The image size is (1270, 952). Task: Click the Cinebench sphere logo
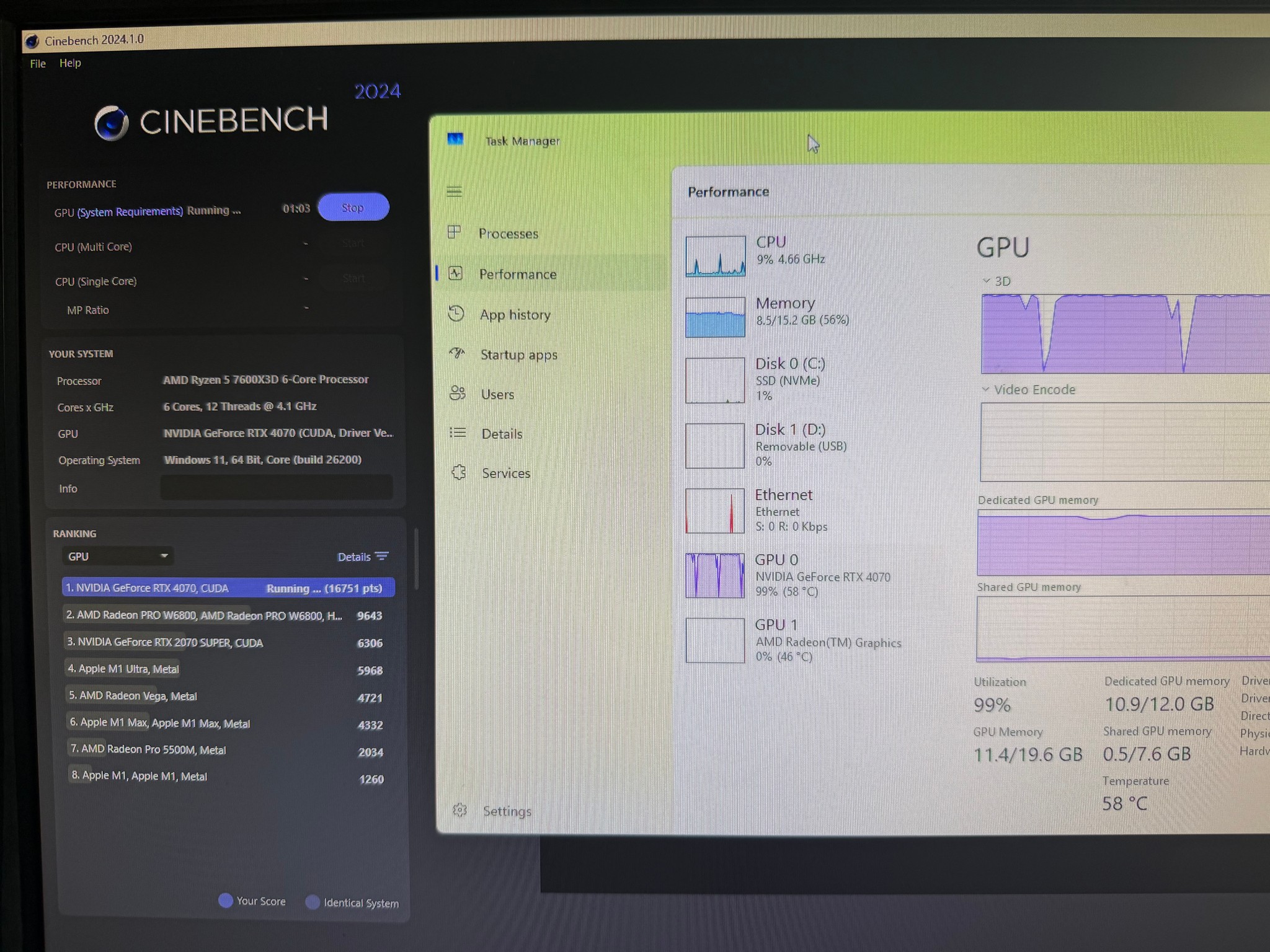click(x=112, y=122)
